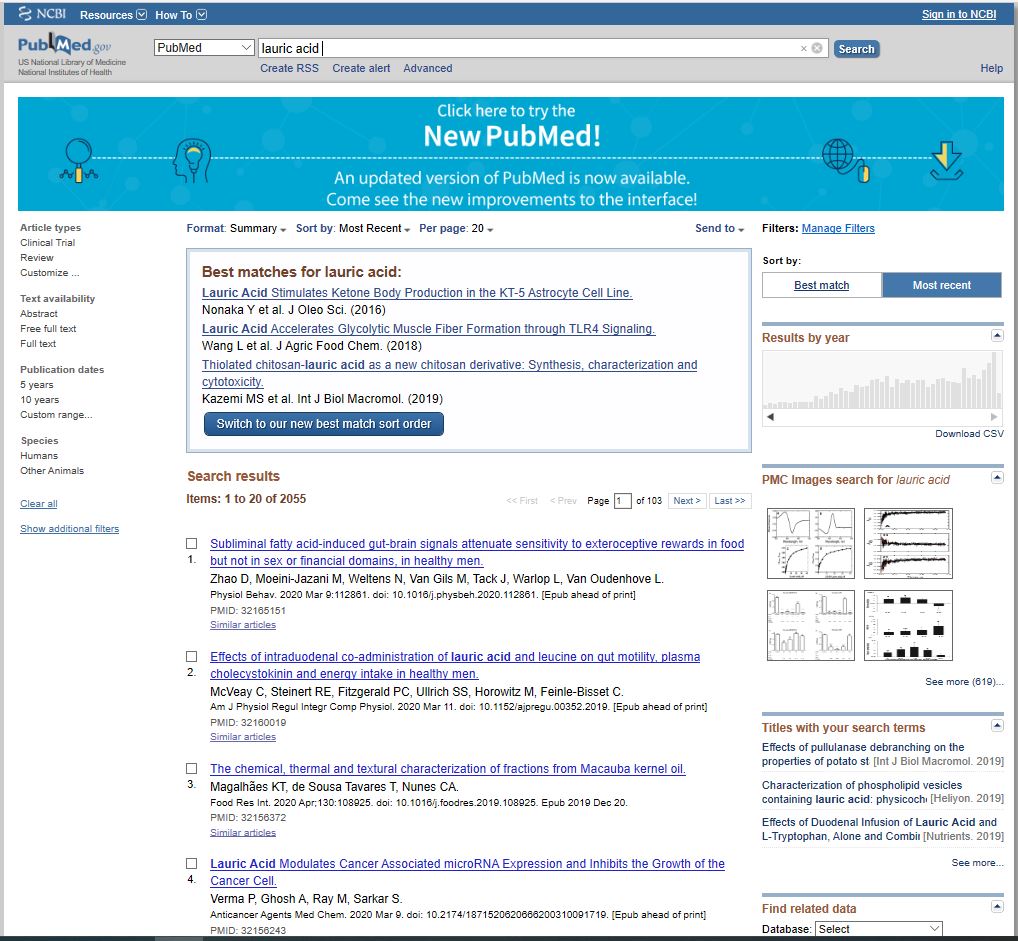Viewport: 1018px width, 941px height.
Task: Click the Results by year bar chart
Action: coord(882,380)
